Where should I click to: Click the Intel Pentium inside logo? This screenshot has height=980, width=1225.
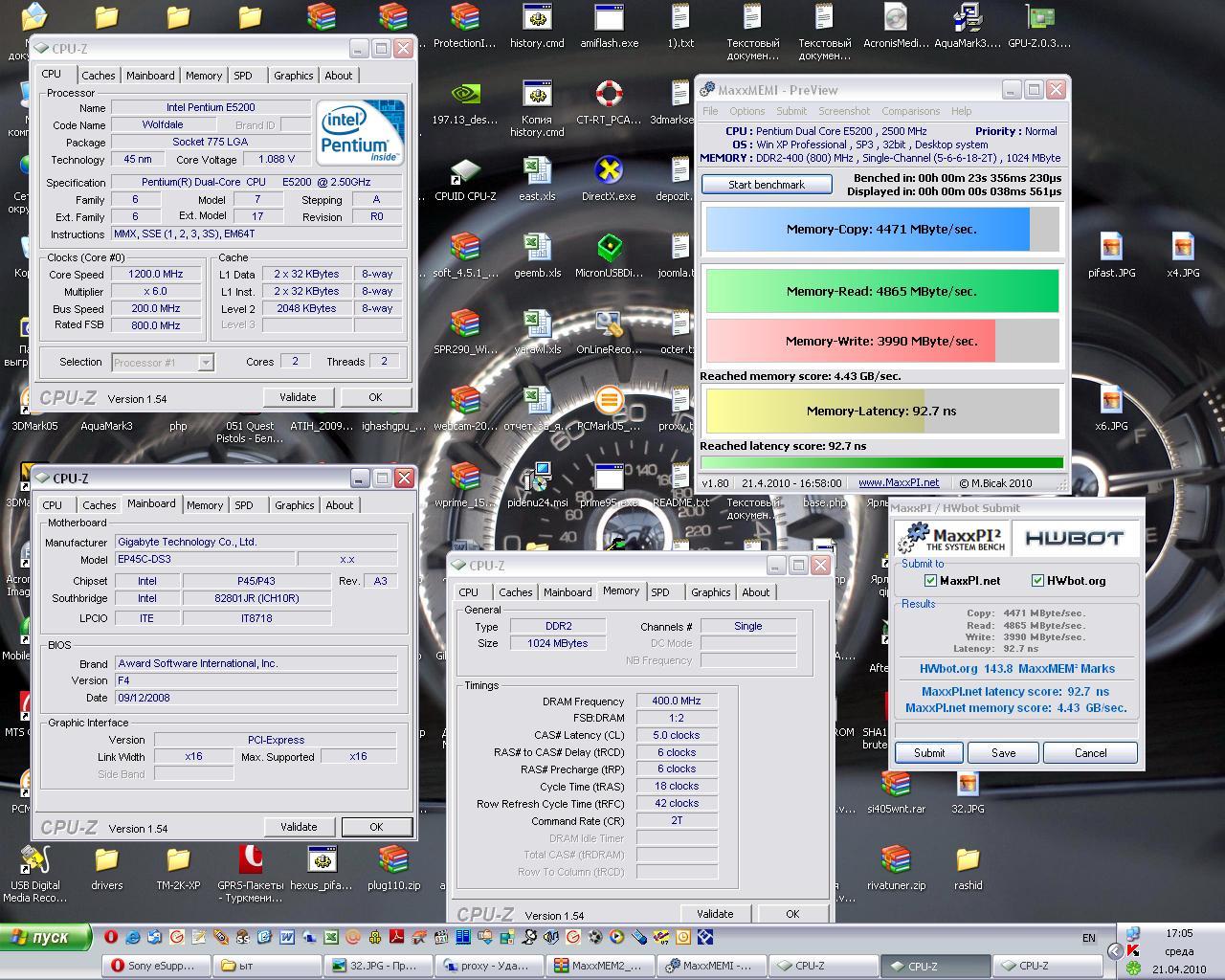[x=361, y=132]
